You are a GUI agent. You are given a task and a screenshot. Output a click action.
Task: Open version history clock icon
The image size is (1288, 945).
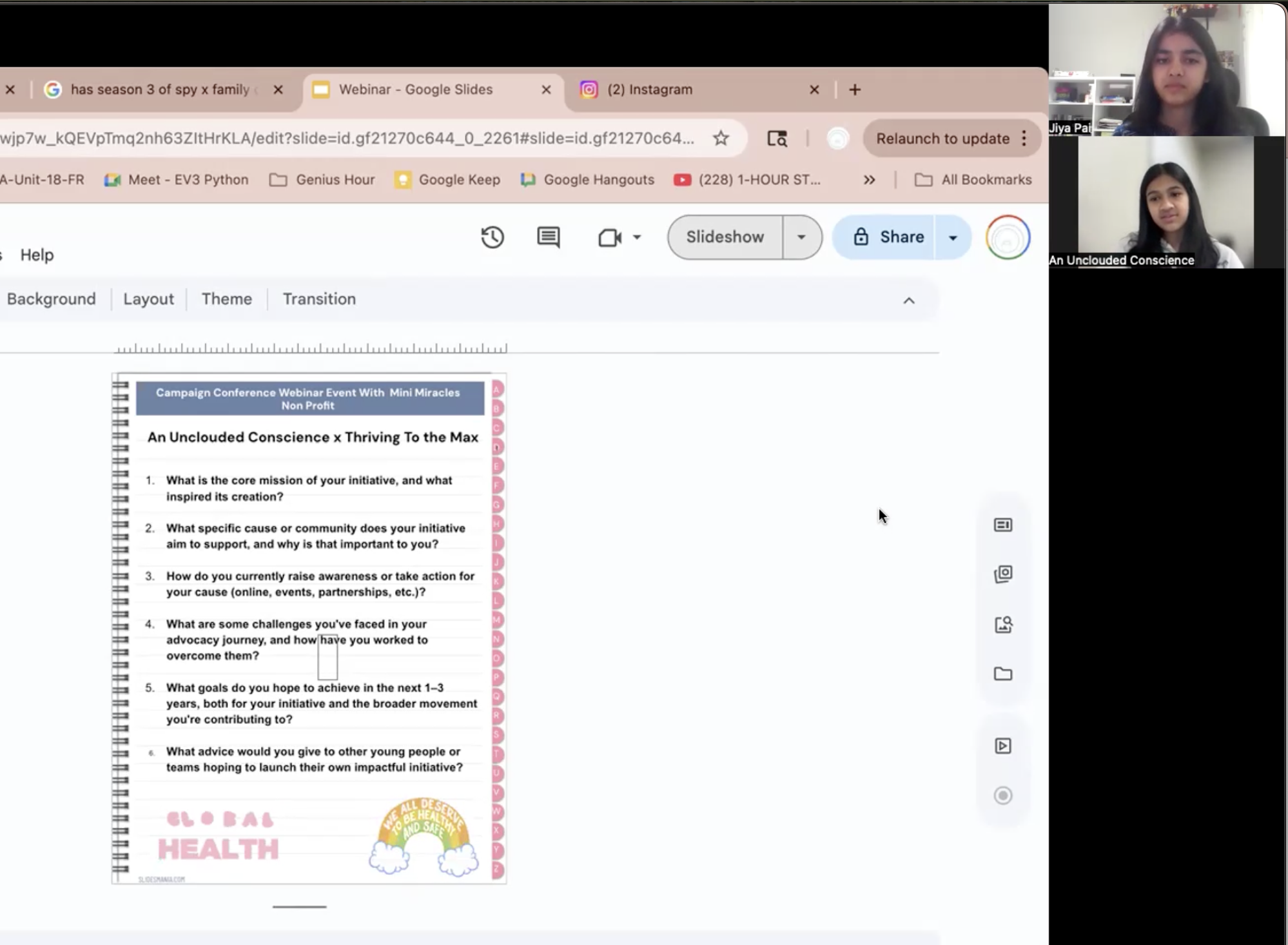[492, 237]
